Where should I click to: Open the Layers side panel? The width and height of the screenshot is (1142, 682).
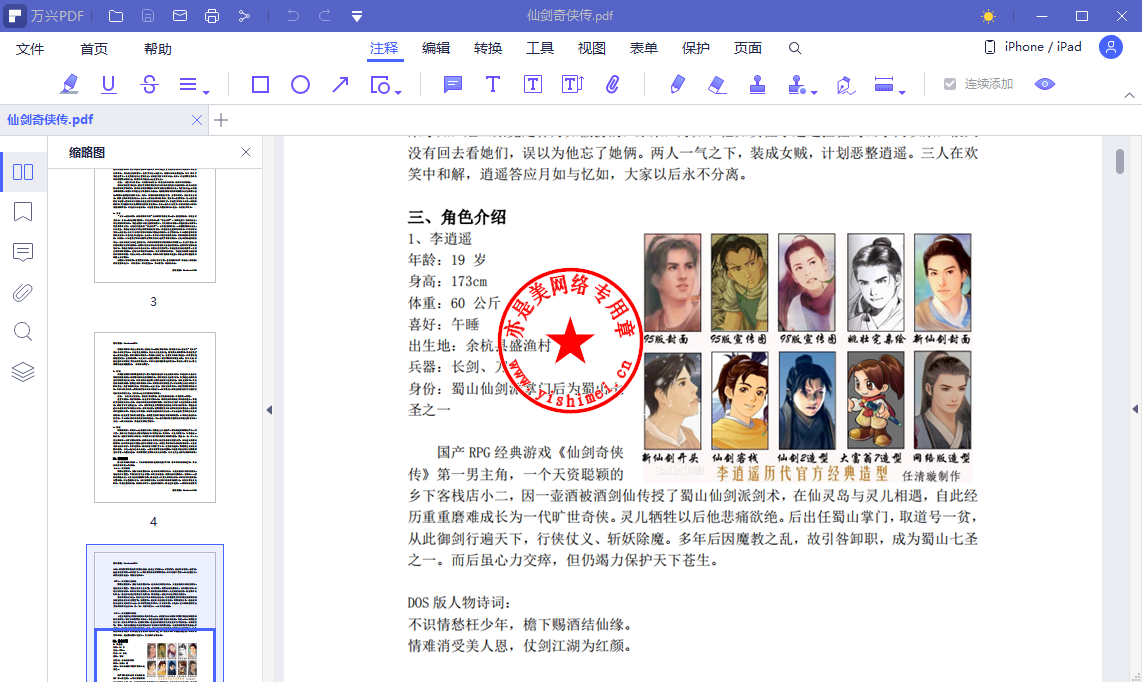coord(23,372)
